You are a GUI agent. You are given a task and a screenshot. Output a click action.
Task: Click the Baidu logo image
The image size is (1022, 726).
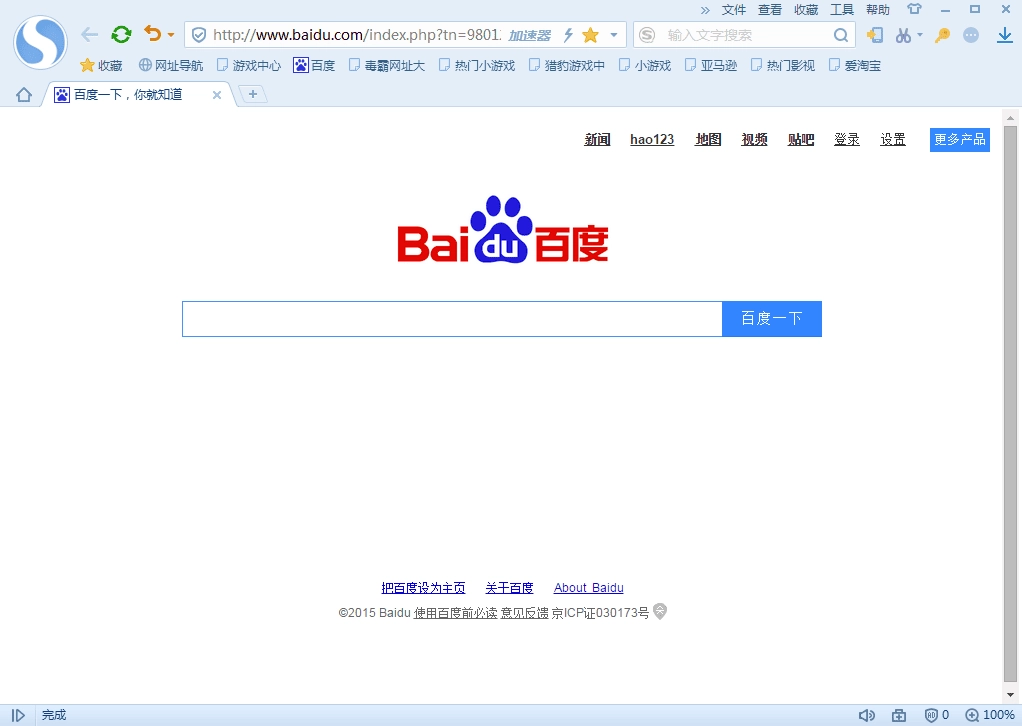(x=503, y=229)
